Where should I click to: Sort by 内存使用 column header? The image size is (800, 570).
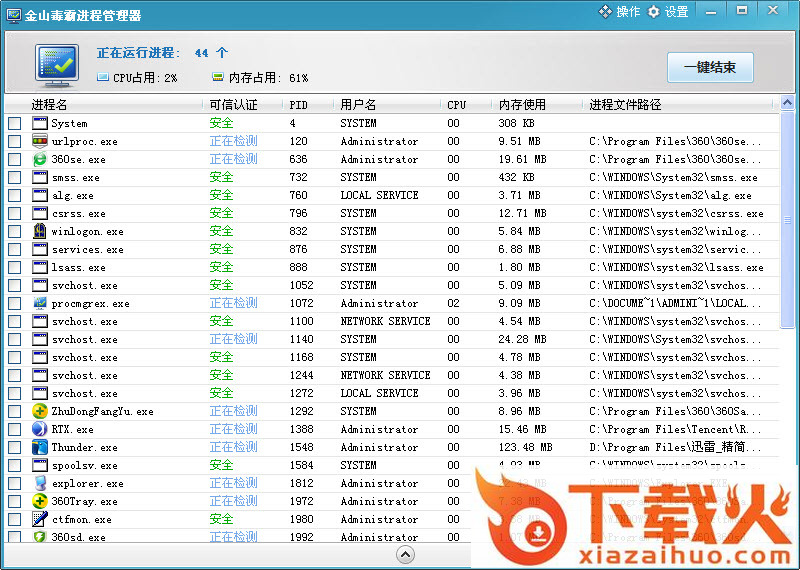537,105
